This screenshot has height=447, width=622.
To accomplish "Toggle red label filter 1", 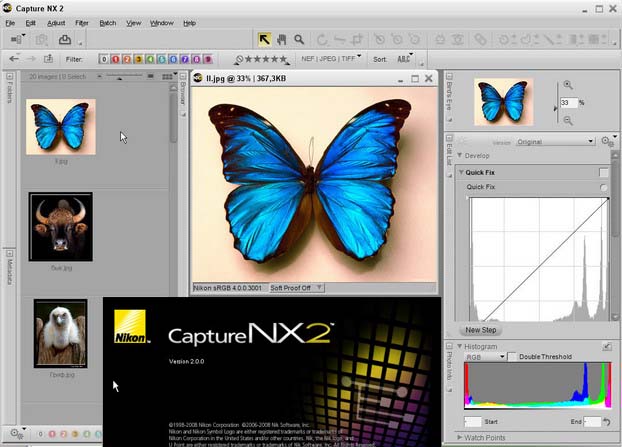I will click(115, 59).
